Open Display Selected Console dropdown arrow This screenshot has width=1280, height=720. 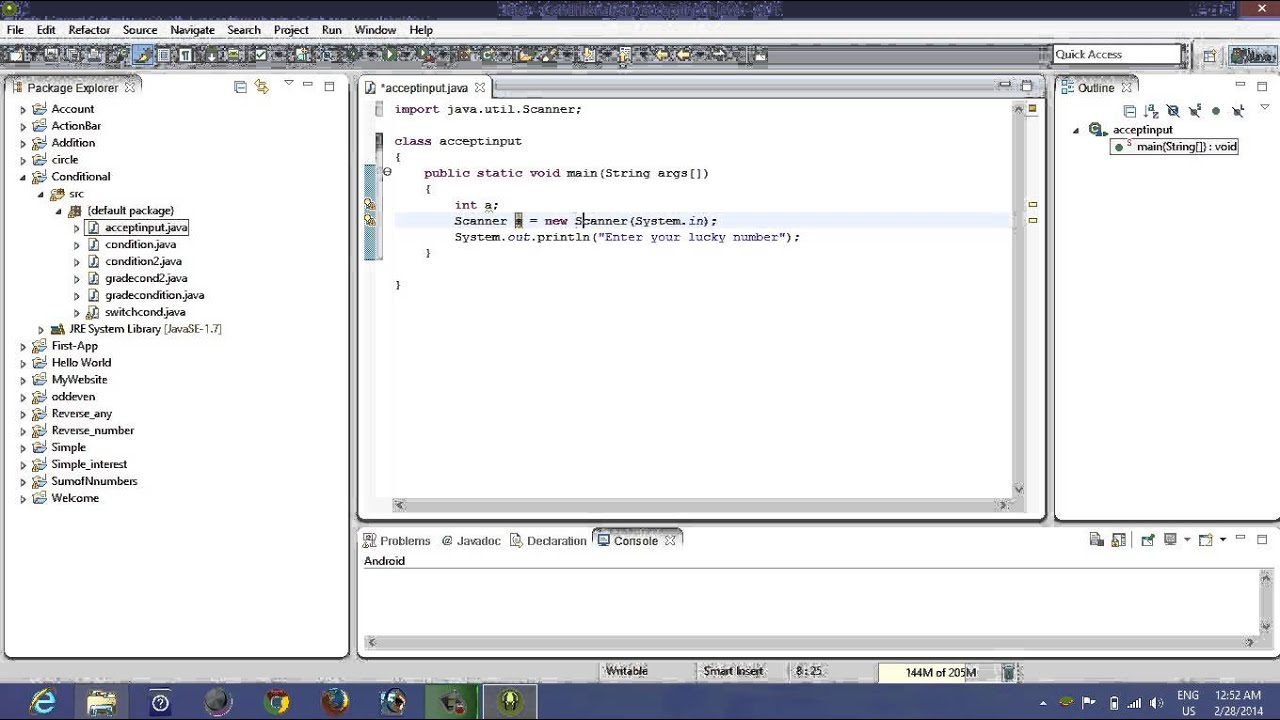click(1187, 540)
